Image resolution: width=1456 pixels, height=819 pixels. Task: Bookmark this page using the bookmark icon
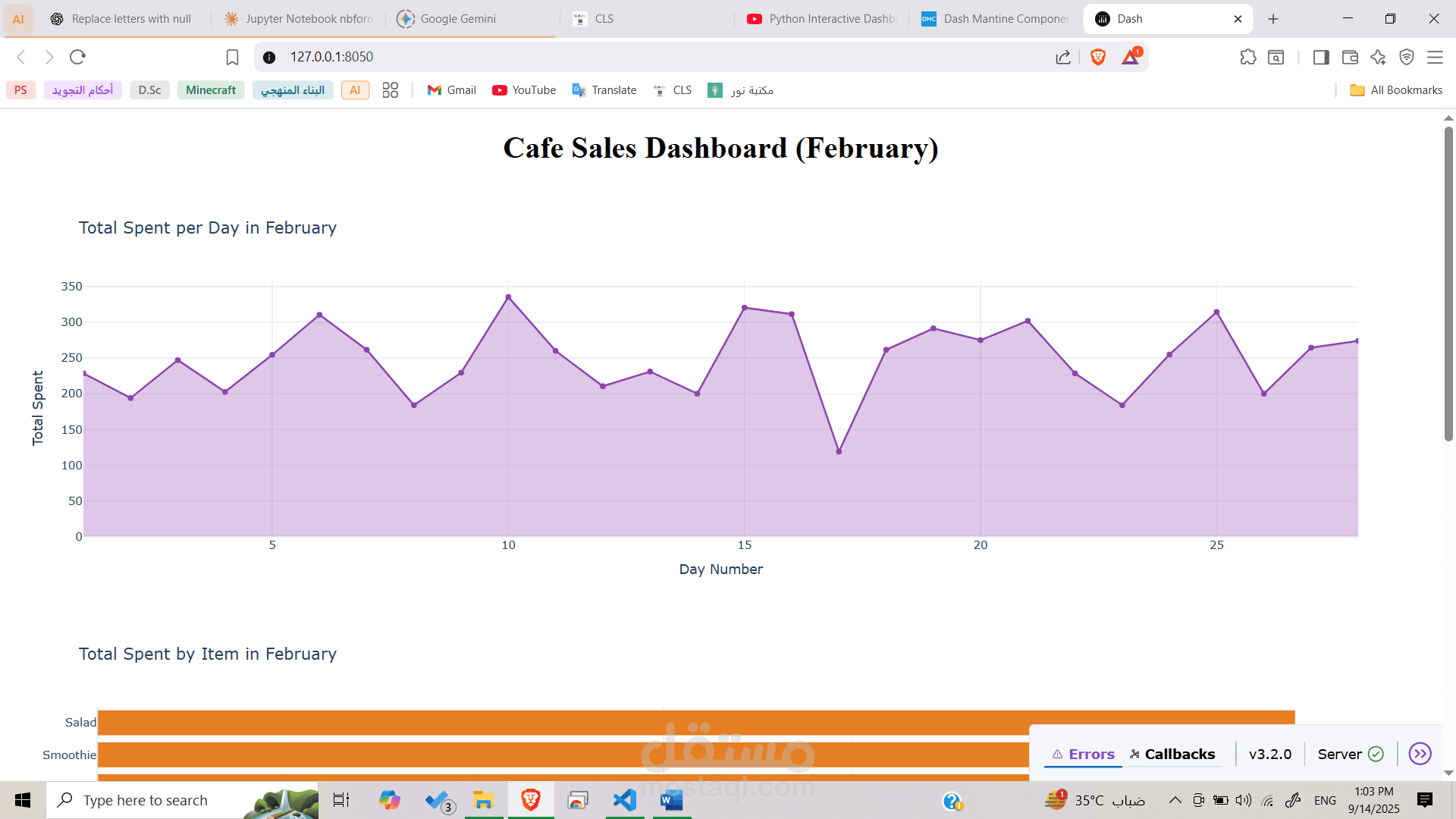[x=232, y=57]
